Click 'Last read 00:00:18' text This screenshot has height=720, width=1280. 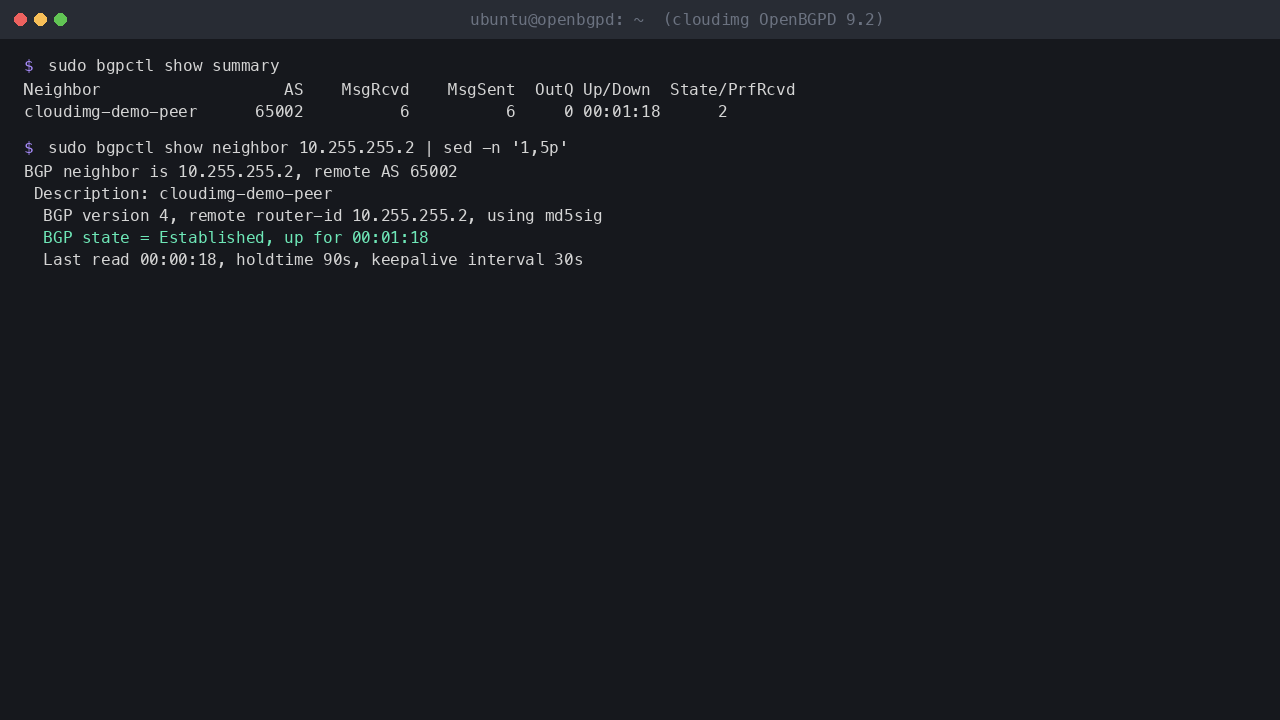coord(130,260)
